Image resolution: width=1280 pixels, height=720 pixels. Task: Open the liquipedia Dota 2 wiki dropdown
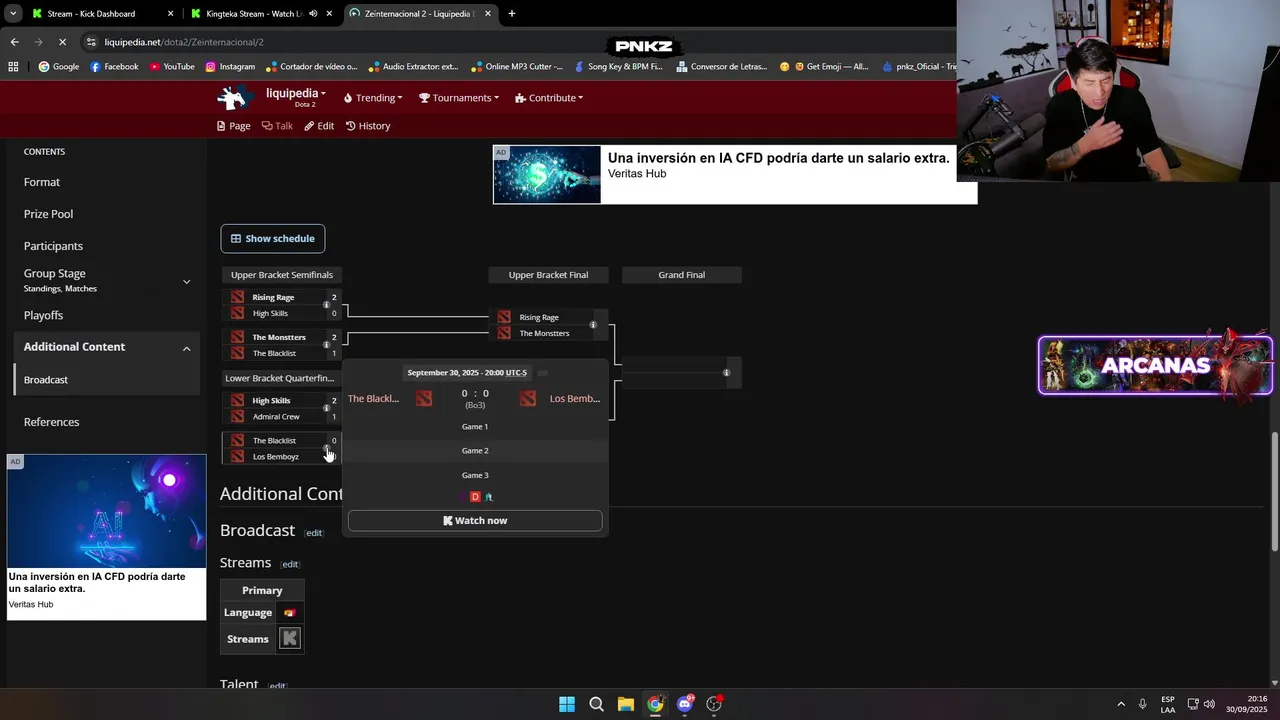coord(296,97)
